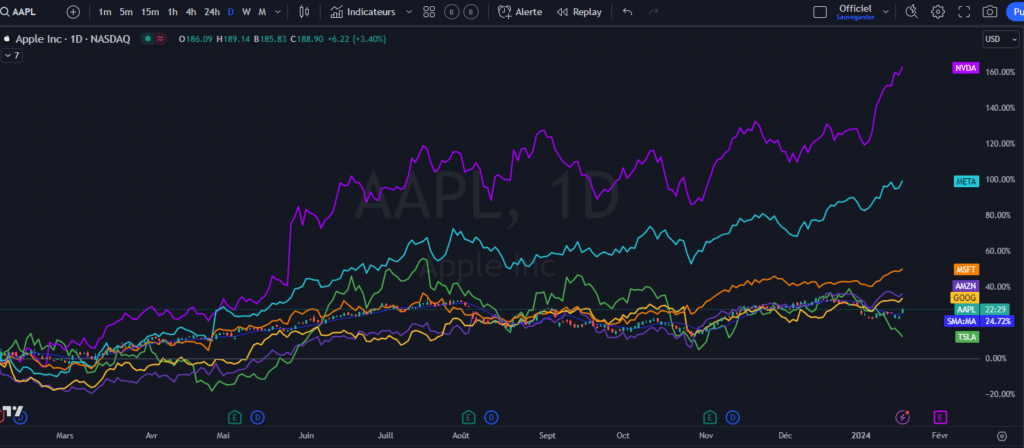1024x448 pixels.
Task: Redo the last chart action
Action: pyautogui.click(x=654, y=12)
